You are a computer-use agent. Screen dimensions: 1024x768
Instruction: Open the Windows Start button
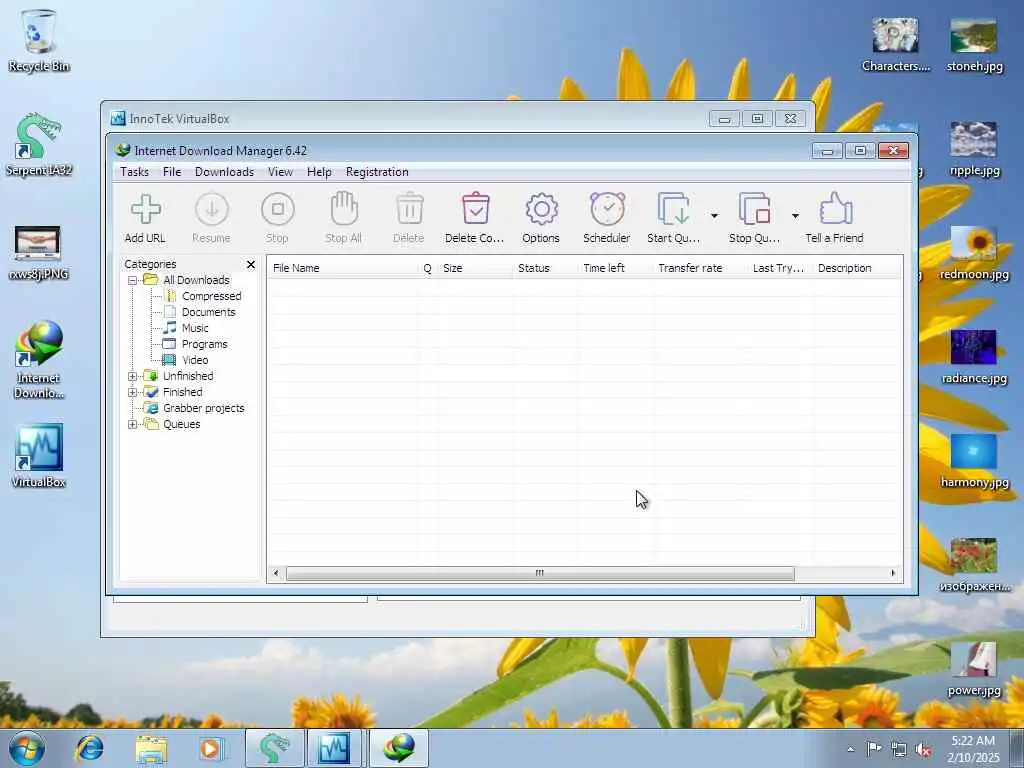pos(27,748)
